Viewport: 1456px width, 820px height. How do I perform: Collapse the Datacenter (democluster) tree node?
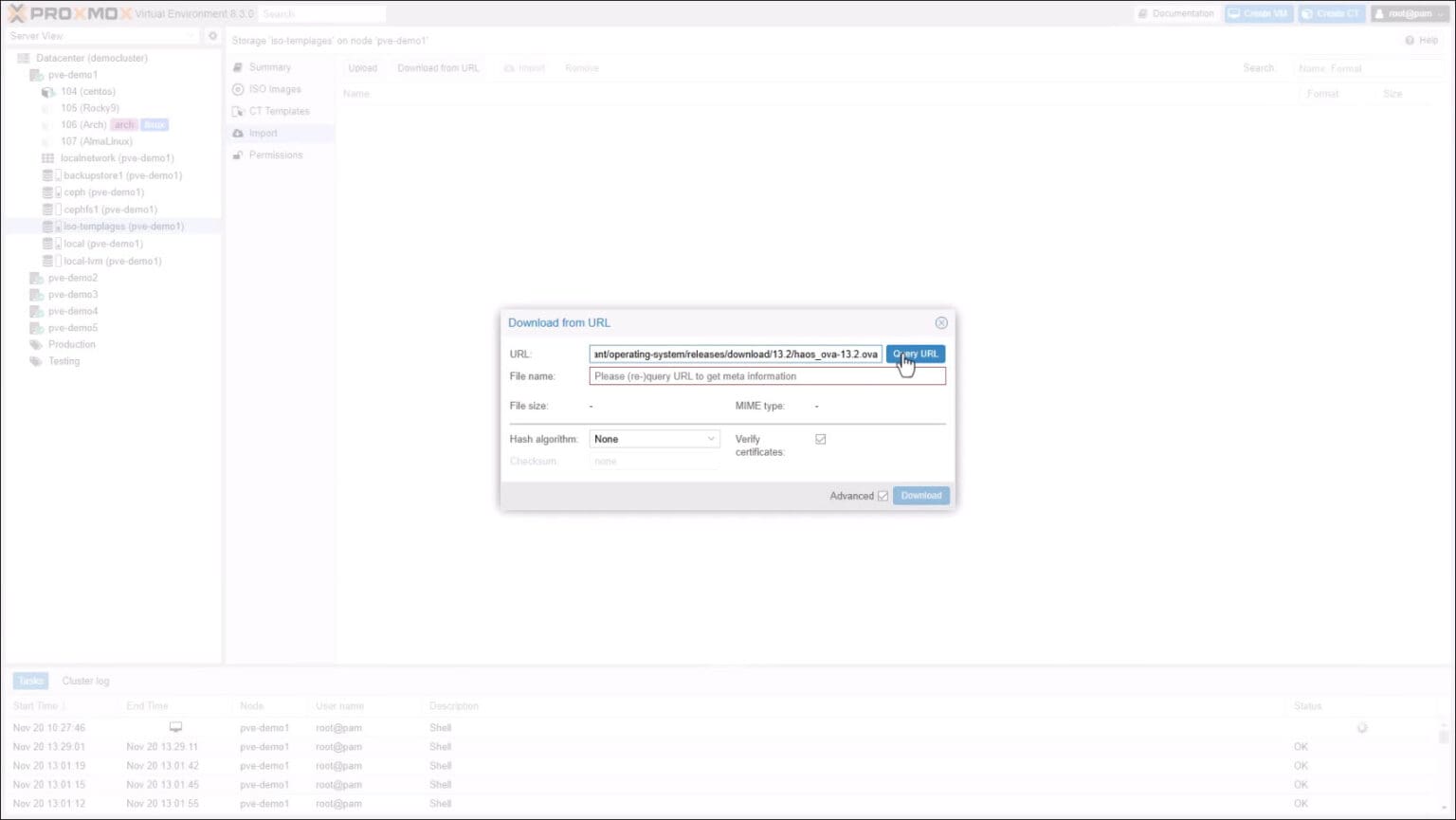click(13, 58)
